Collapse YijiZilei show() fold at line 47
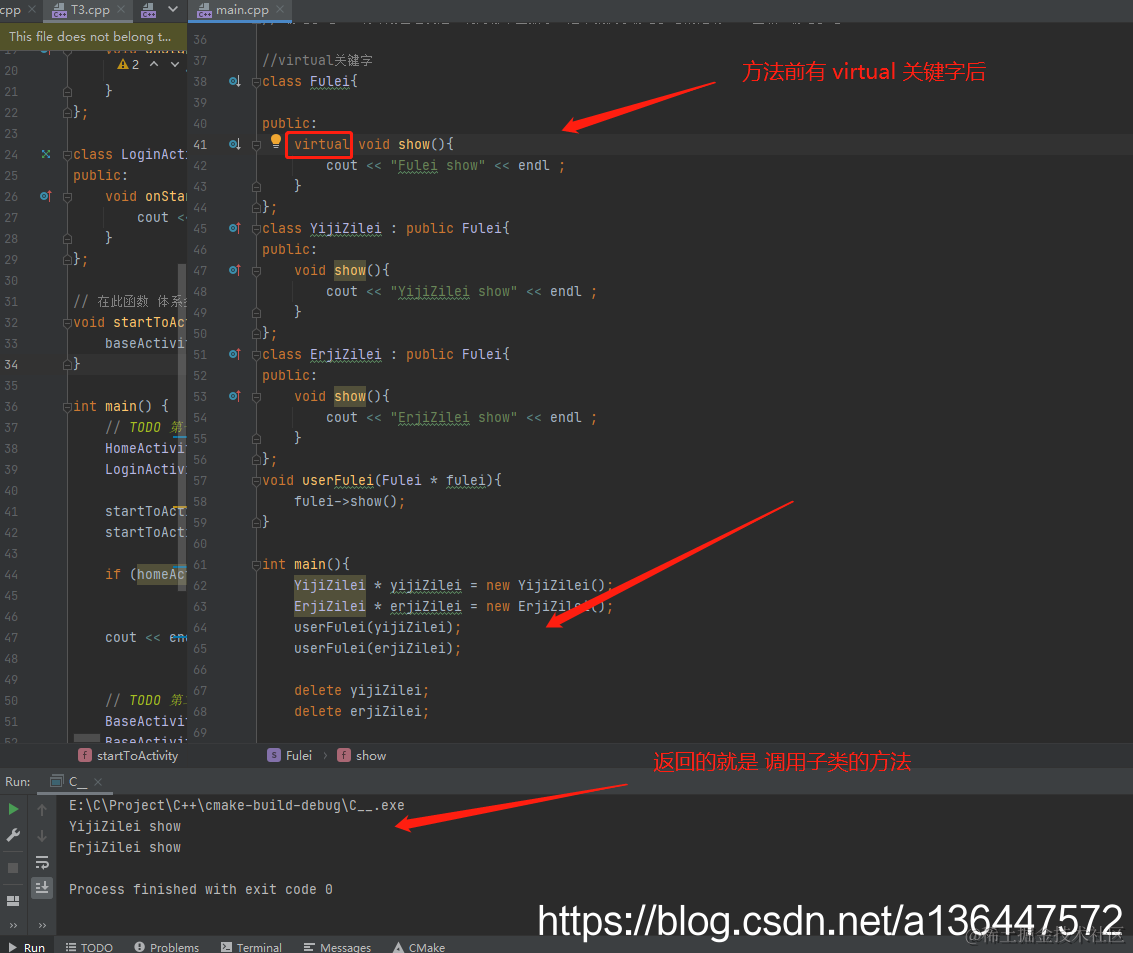Screen dimensions: 1133x953 coord(256,271)
